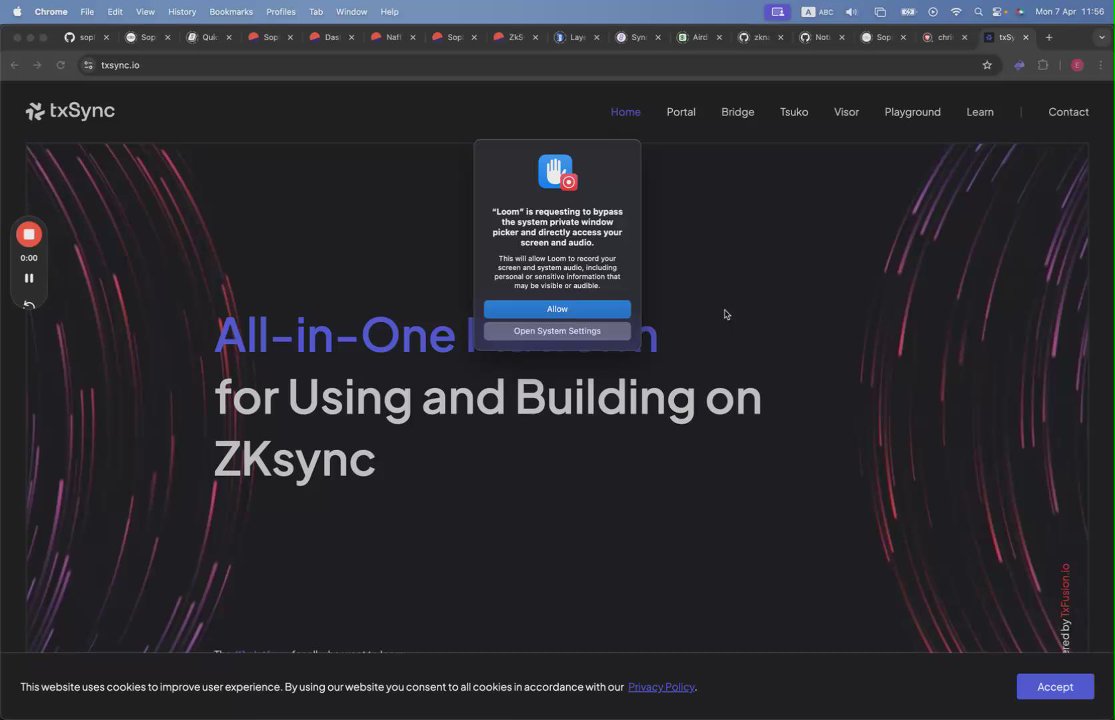Open Chrome's File menu
1115x720 pixels.
[87, 11]
